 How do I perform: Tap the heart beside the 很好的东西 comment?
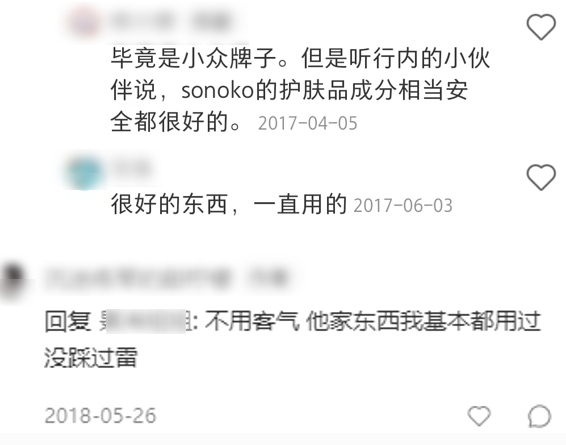tap(541, 177)
